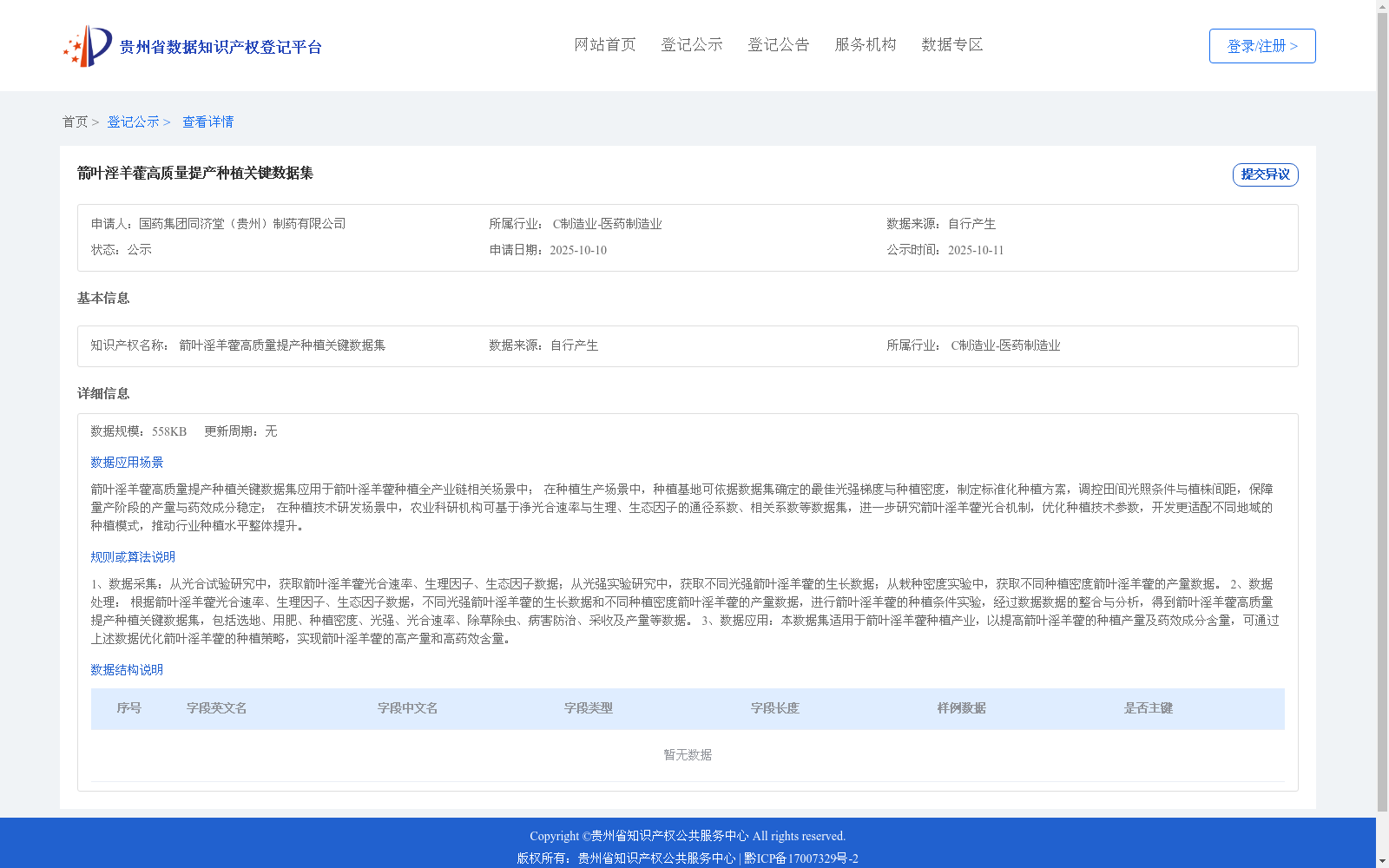Click status value 公示
Screen dimensions: 1389x868
140,250
